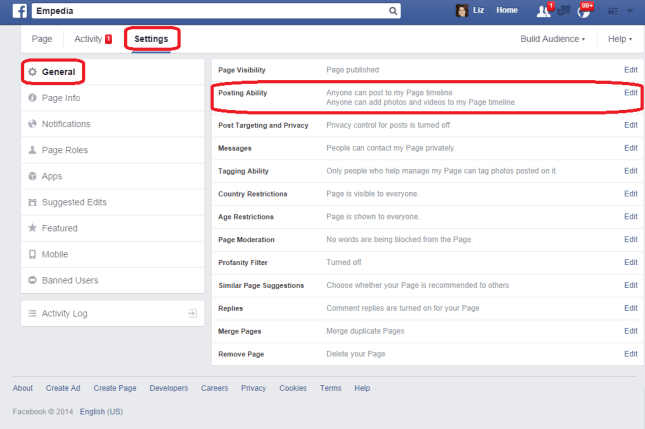Switch to the Page tab
The height and width of the screenshot is (429, 645).
[x=42, y=39]
